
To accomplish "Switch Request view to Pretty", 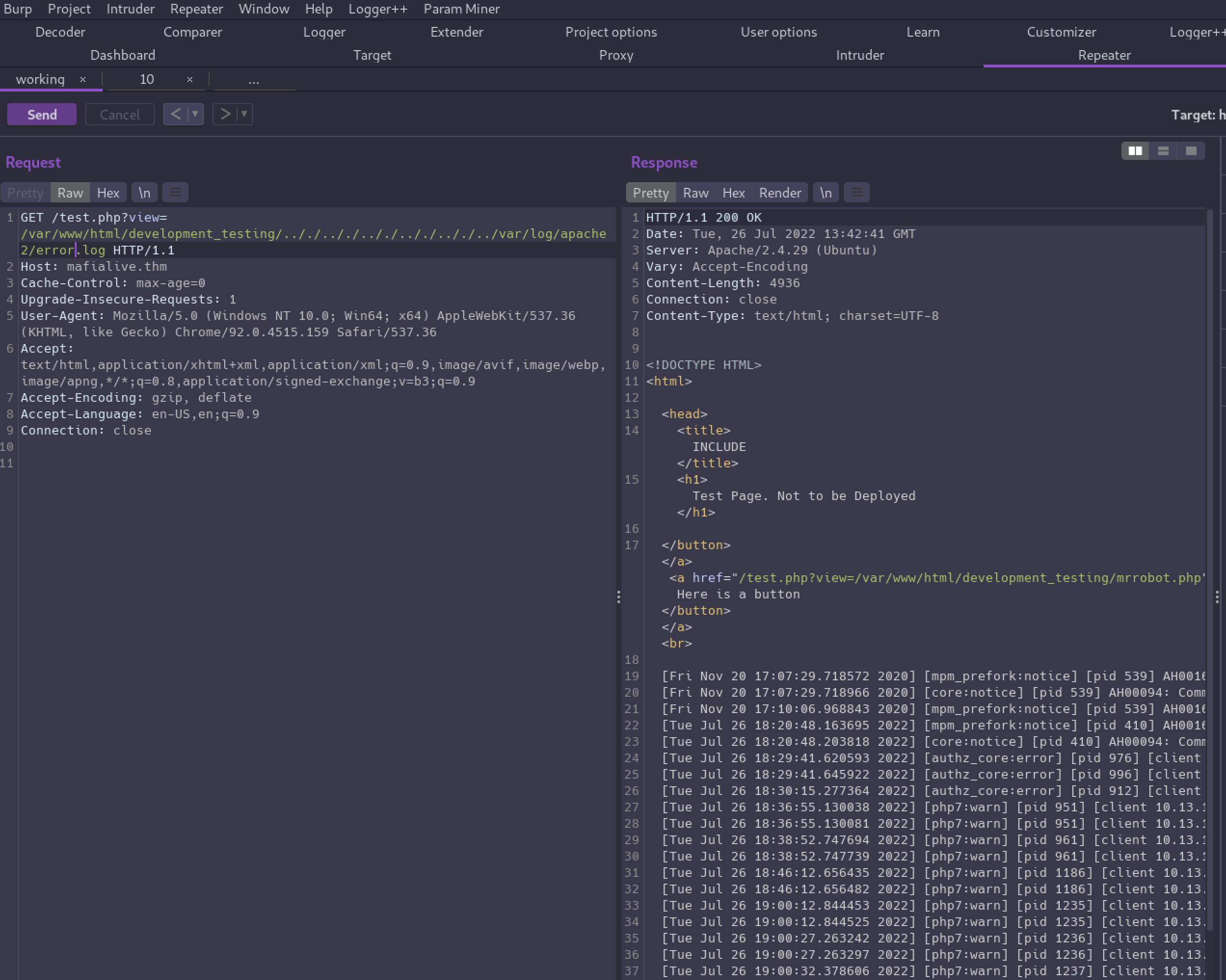I will click(26, 193).
